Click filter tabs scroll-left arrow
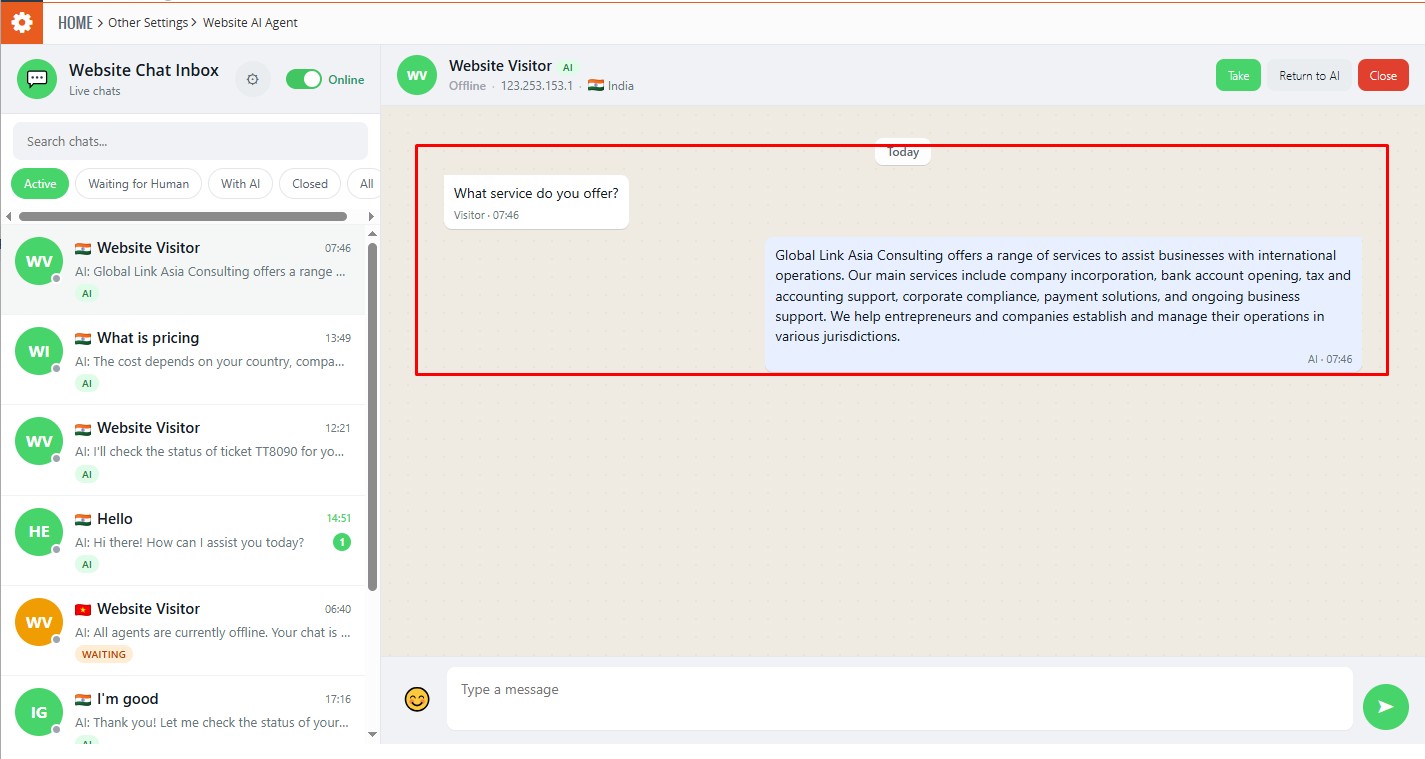The height and width of the screenshot is (759, 1425). [x=9, y=216]
